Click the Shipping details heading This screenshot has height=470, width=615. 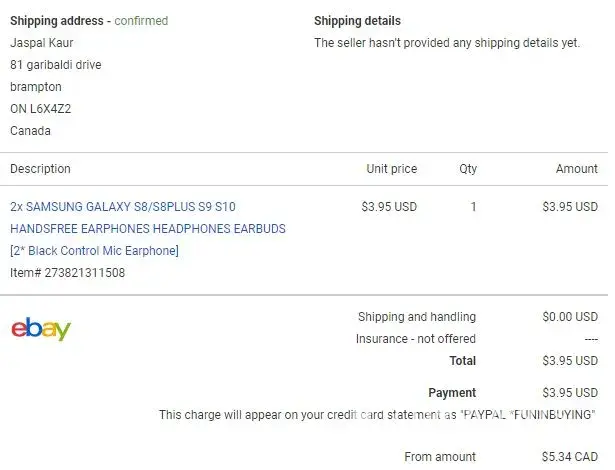tap(357, 21)
